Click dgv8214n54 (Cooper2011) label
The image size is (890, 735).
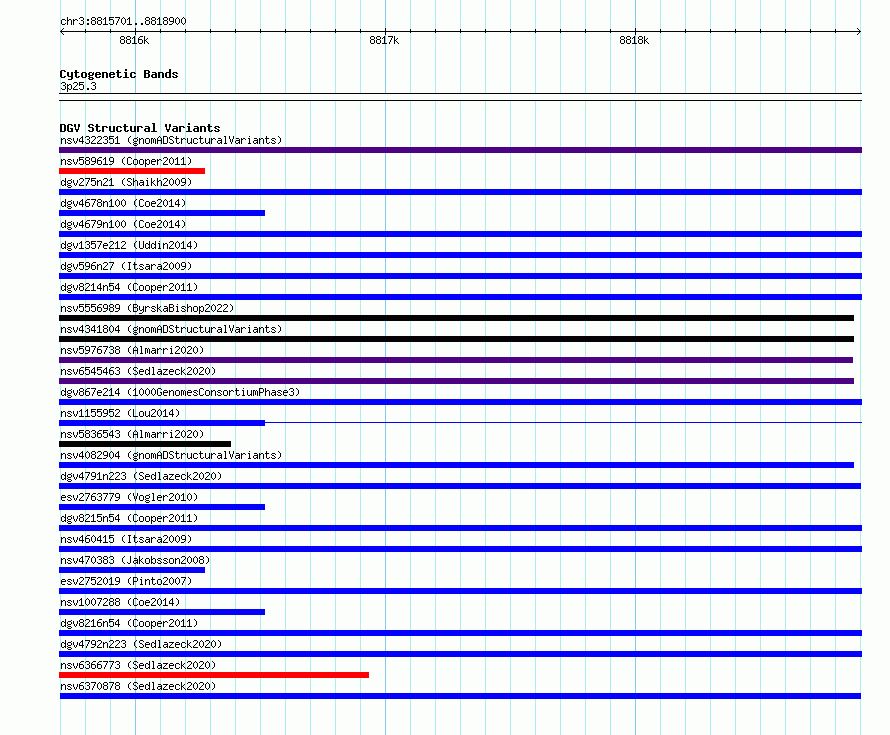129,287
